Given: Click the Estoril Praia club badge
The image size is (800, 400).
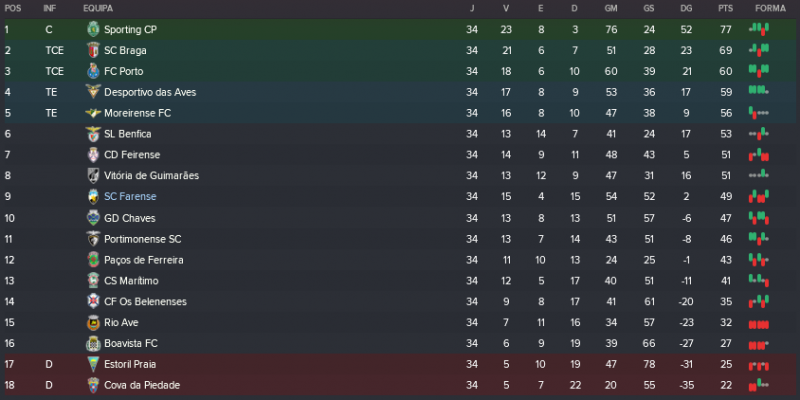Looking at the screenshot, I should 93,364.
